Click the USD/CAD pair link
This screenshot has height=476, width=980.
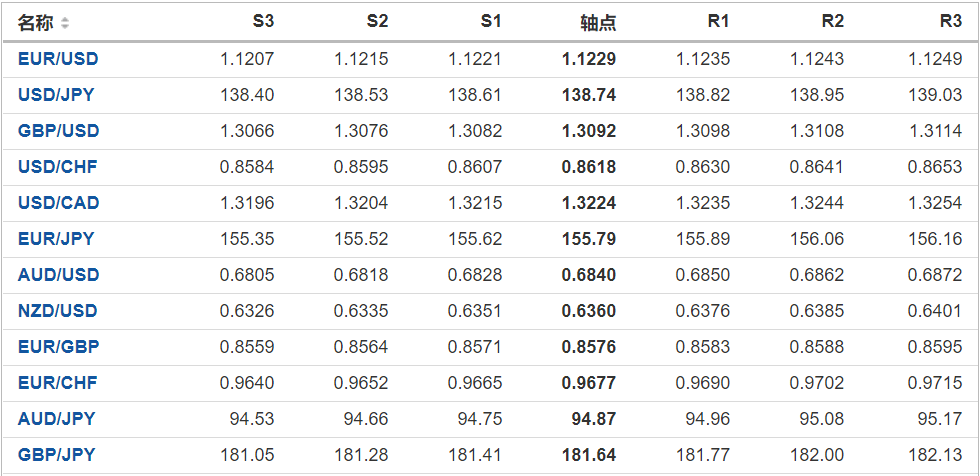point(58,203)
